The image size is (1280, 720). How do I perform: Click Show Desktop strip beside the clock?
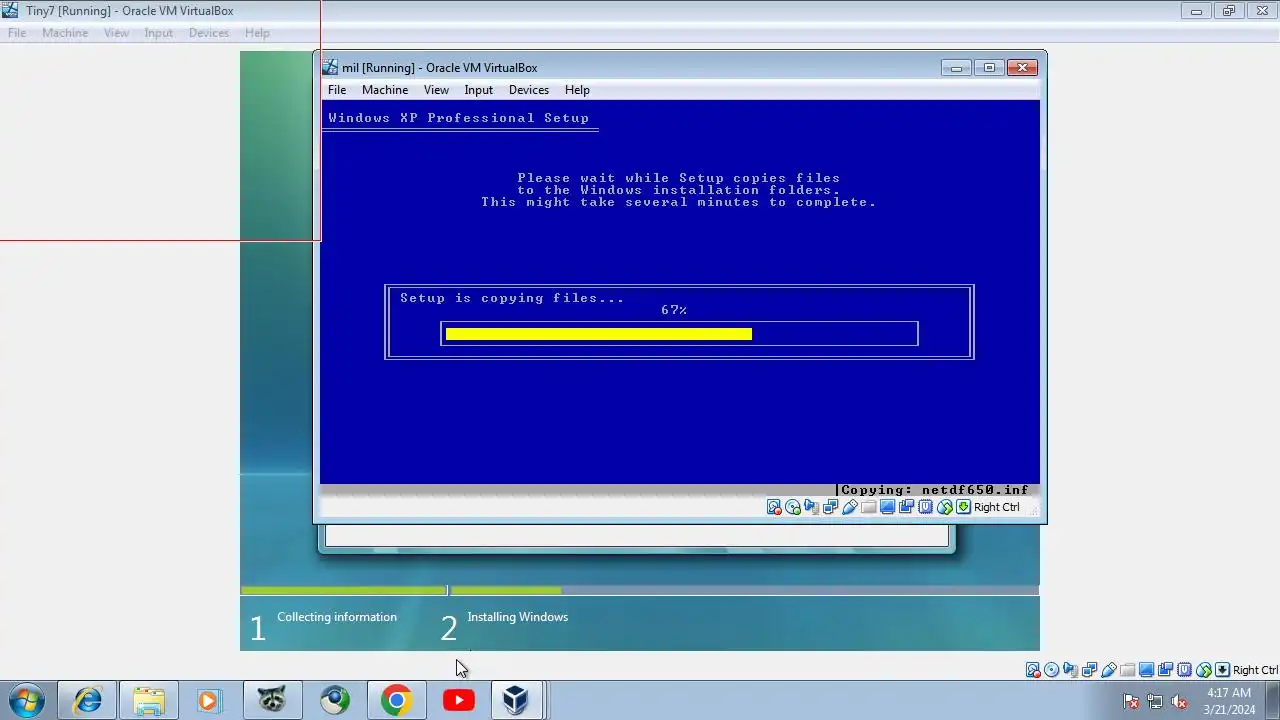[1273, 700]
